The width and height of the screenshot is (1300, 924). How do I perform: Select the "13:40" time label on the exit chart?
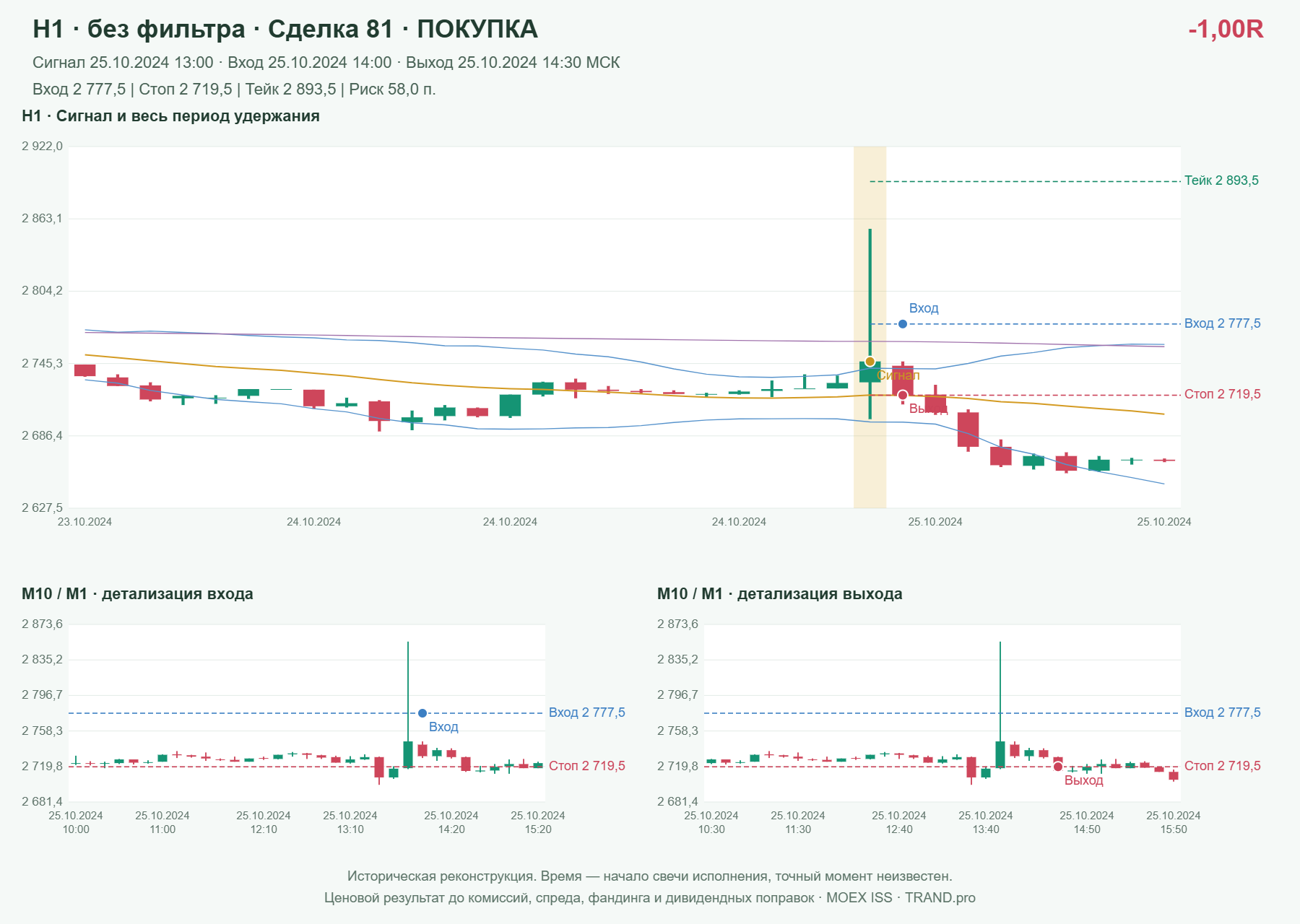(986, 829)
